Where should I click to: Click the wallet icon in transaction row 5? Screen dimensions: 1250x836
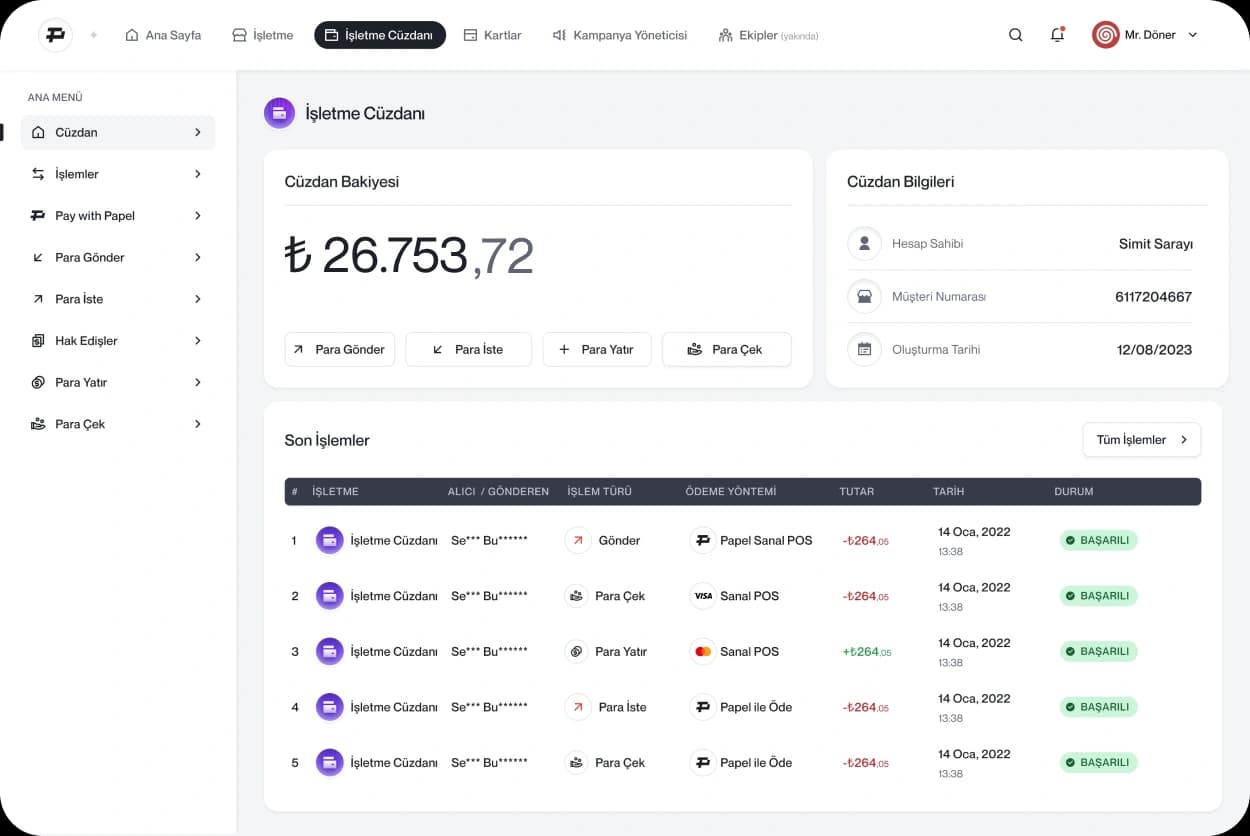coord(329,763)
